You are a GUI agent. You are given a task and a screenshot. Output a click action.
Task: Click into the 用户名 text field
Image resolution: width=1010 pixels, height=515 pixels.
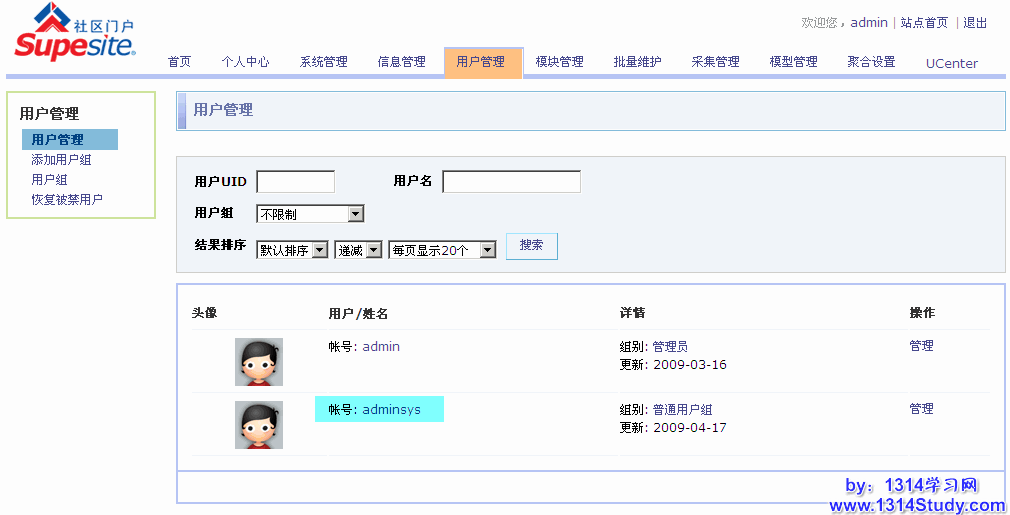511,182
